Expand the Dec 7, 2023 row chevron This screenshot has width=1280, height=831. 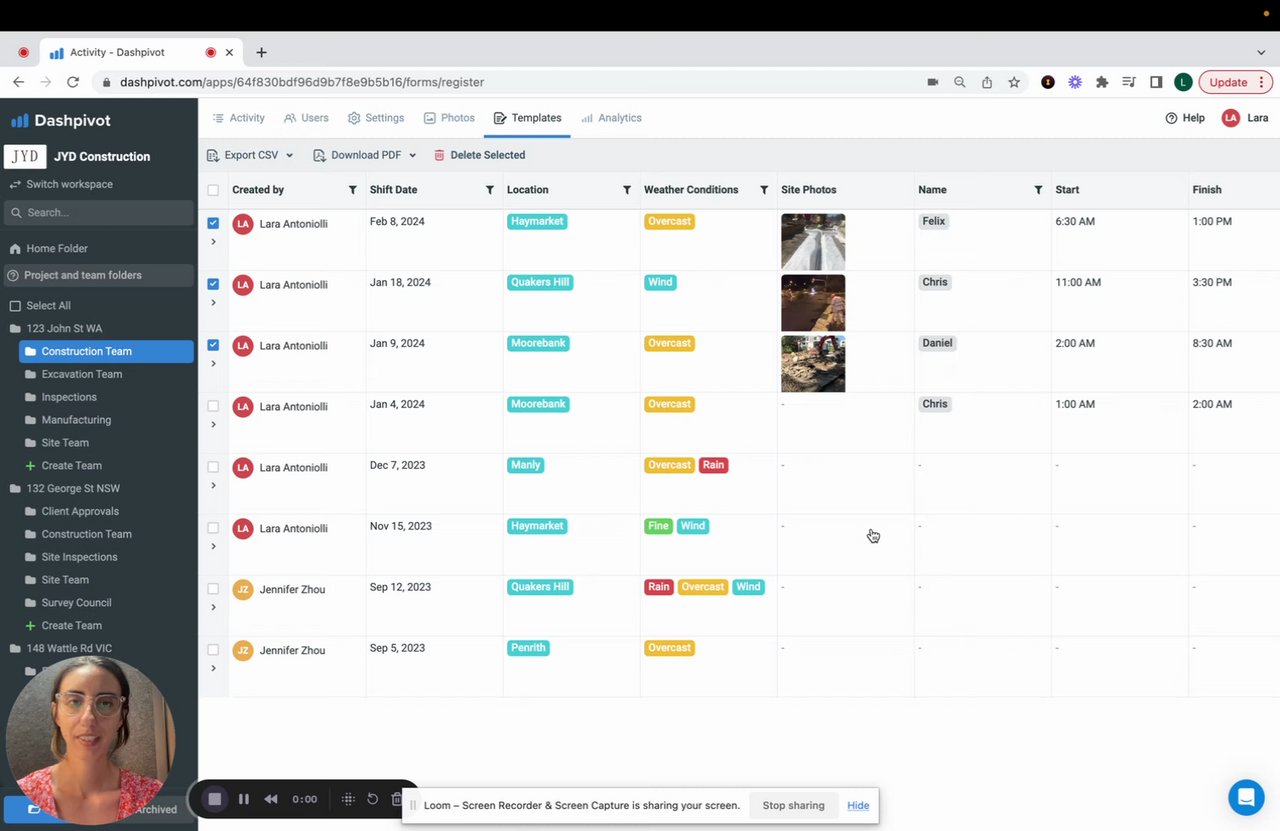[213, 486]
